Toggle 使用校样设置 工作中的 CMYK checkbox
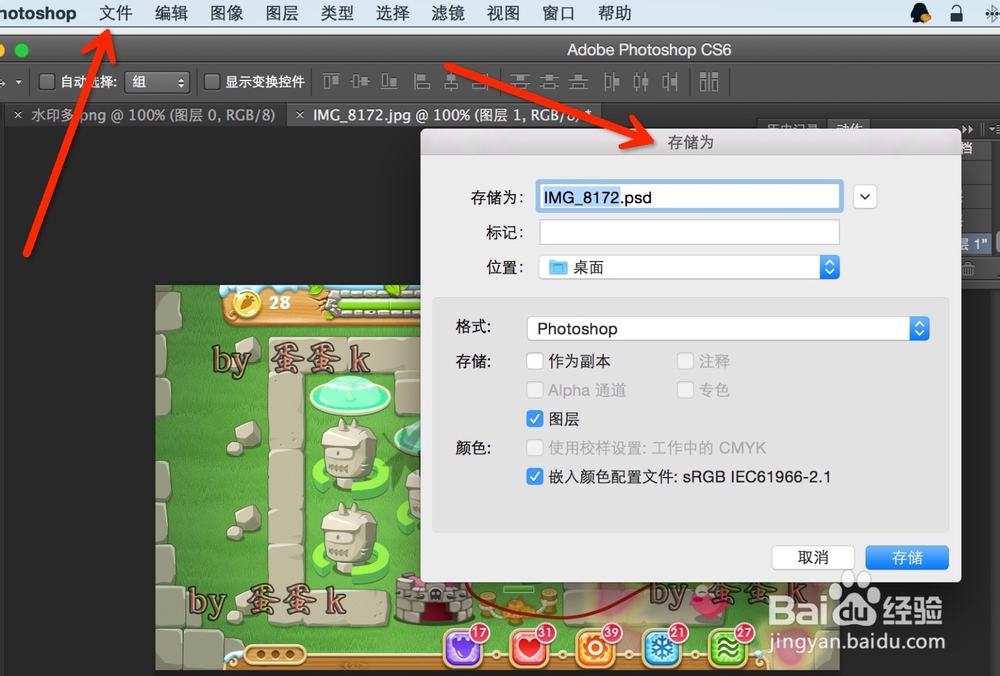This screenshot has height=676, width=1000. coord(534,448)
